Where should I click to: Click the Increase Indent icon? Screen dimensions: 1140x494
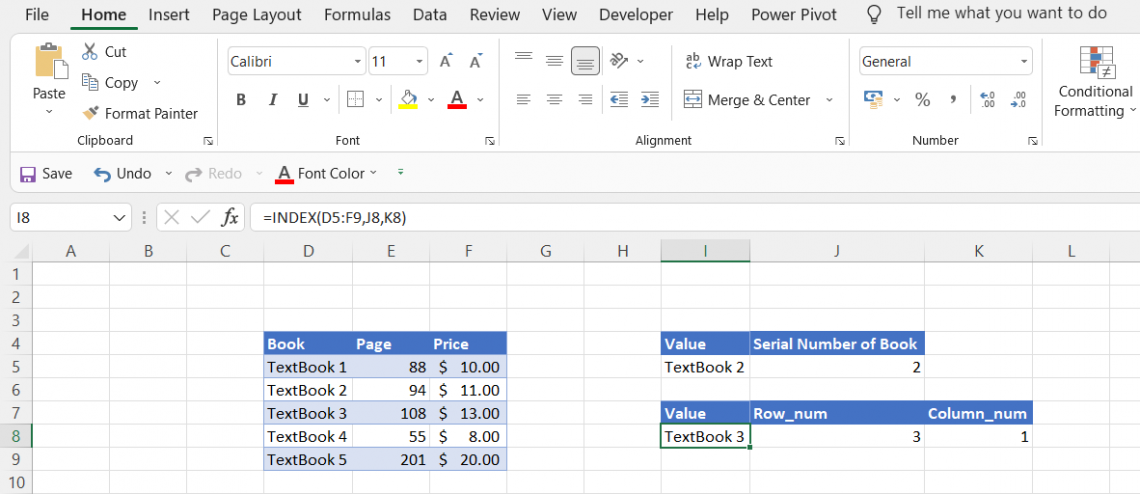coord(649,100)
